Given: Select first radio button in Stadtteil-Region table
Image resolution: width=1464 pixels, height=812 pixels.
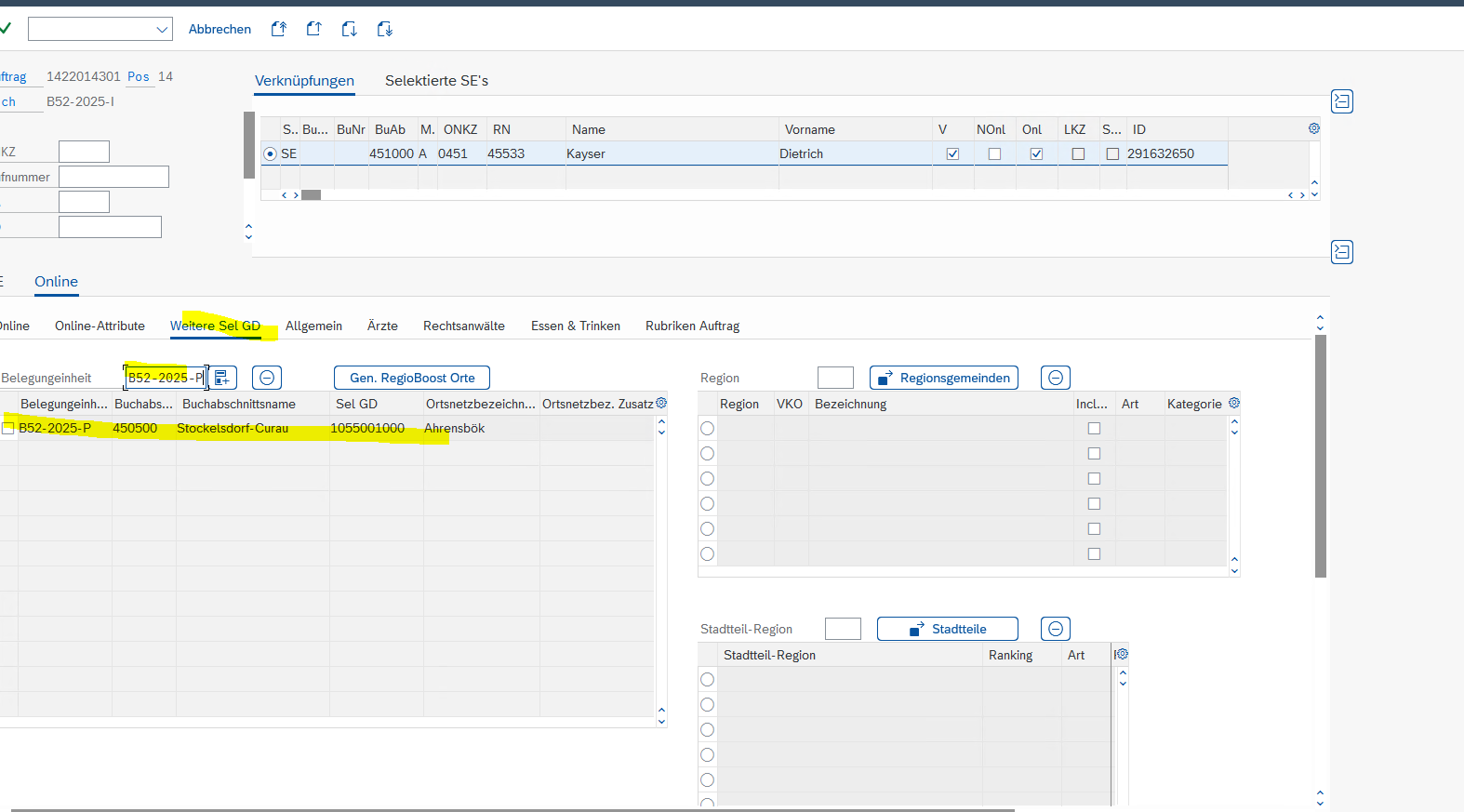Looking at the screenshot, I should 708,680.
